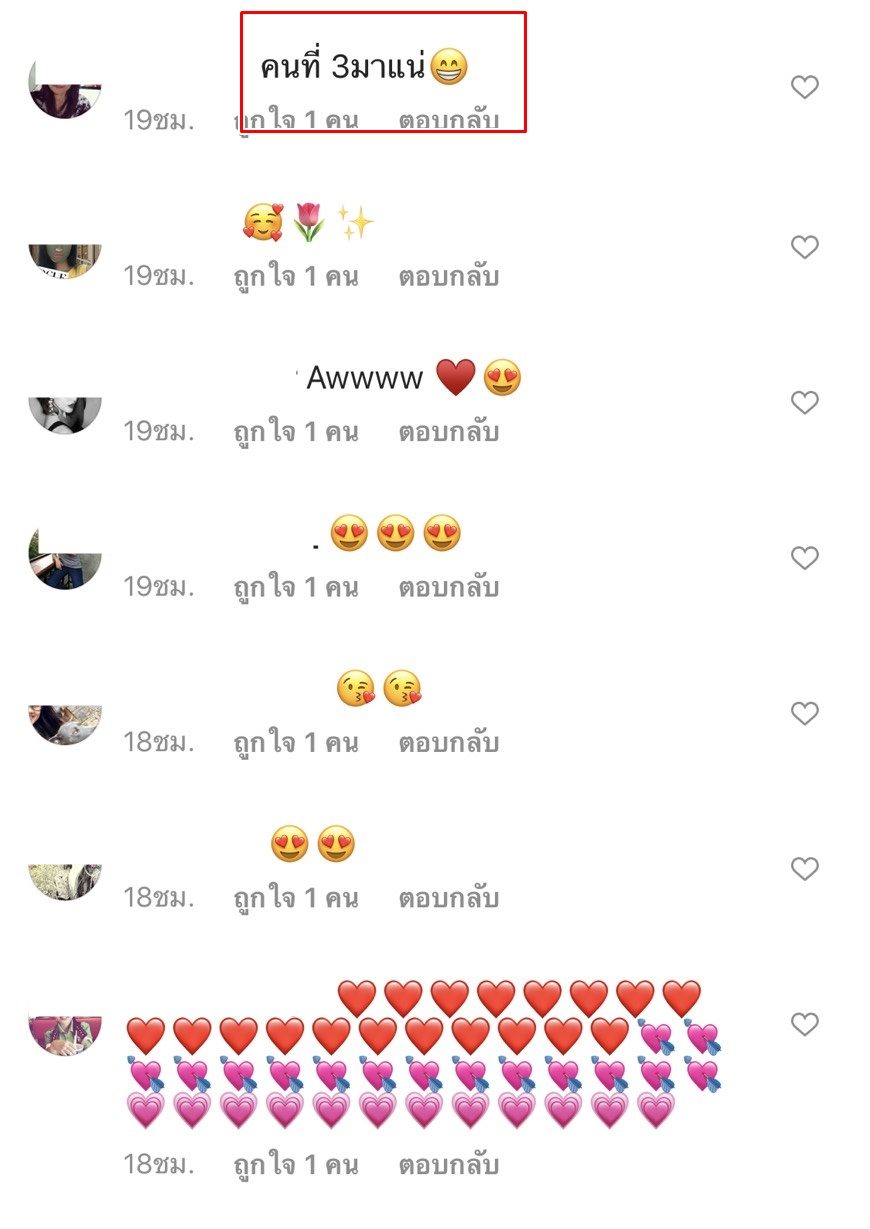Open profile picture of "คนที่ 3มาแน่" commenter
Viewport: 870px width, 1229px height.
coord(65,88)
